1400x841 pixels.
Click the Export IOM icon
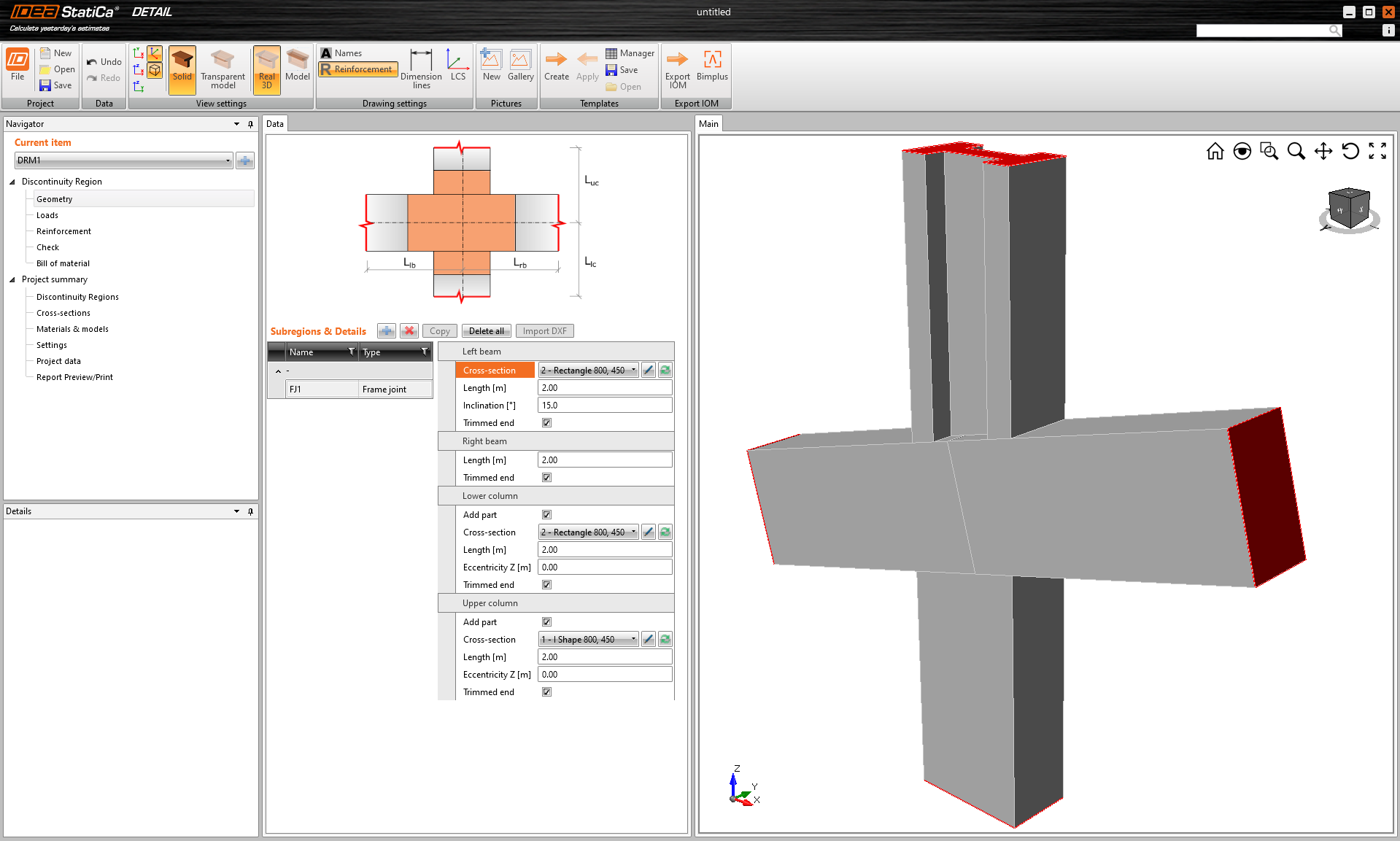point(677,68)
